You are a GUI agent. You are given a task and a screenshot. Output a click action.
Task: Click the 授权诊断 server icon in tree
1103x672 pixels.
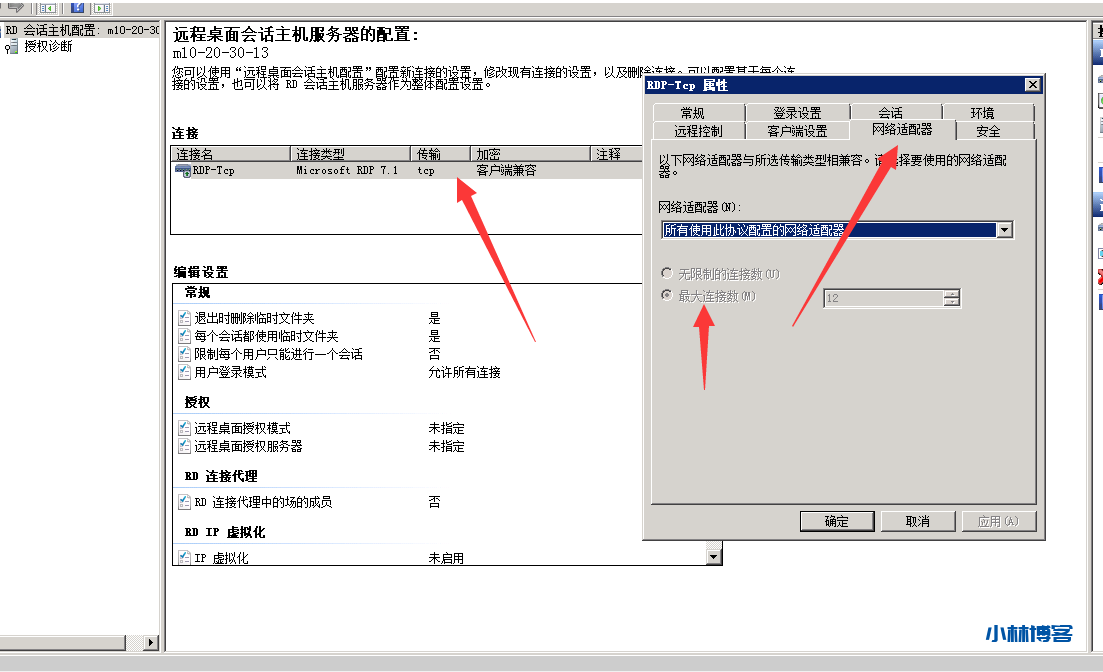pos(11,47)
